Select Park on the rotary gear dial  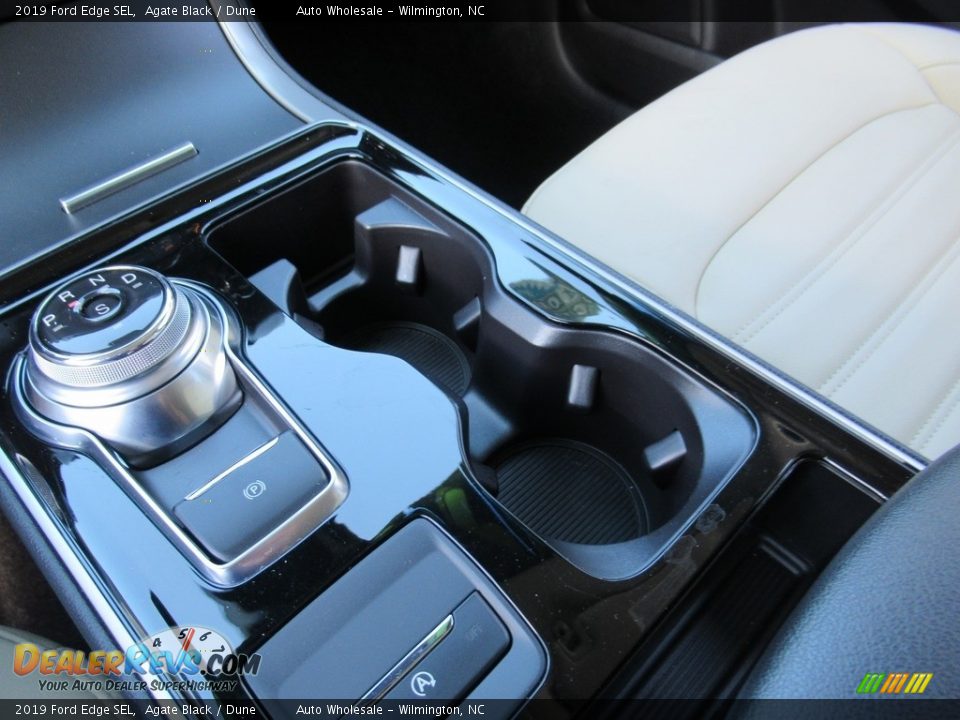pos(48,319)
